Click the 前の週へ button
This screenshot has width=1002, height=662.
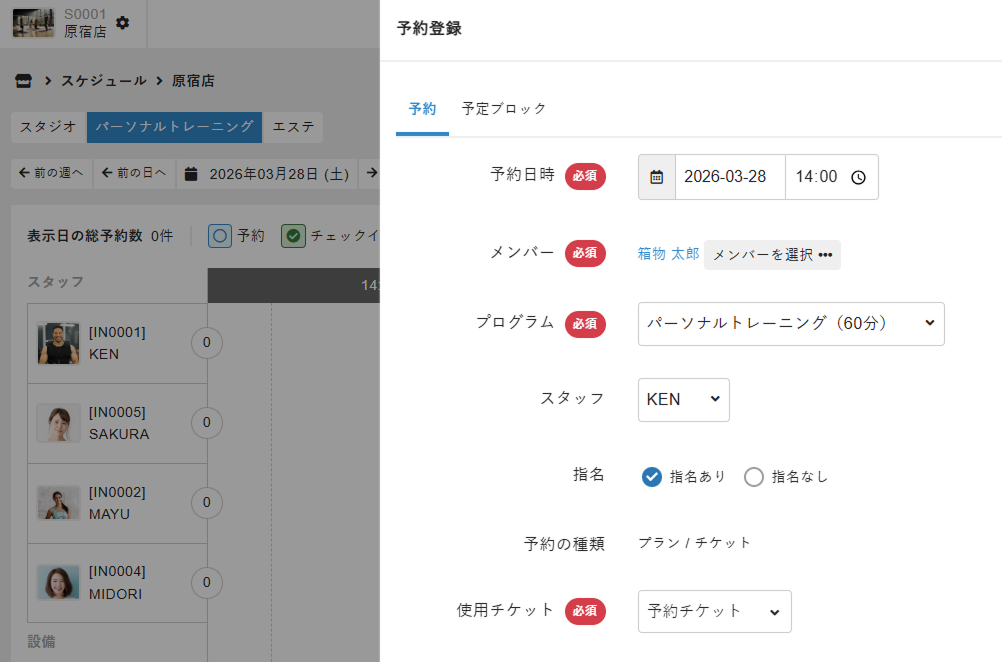point(51,173)
